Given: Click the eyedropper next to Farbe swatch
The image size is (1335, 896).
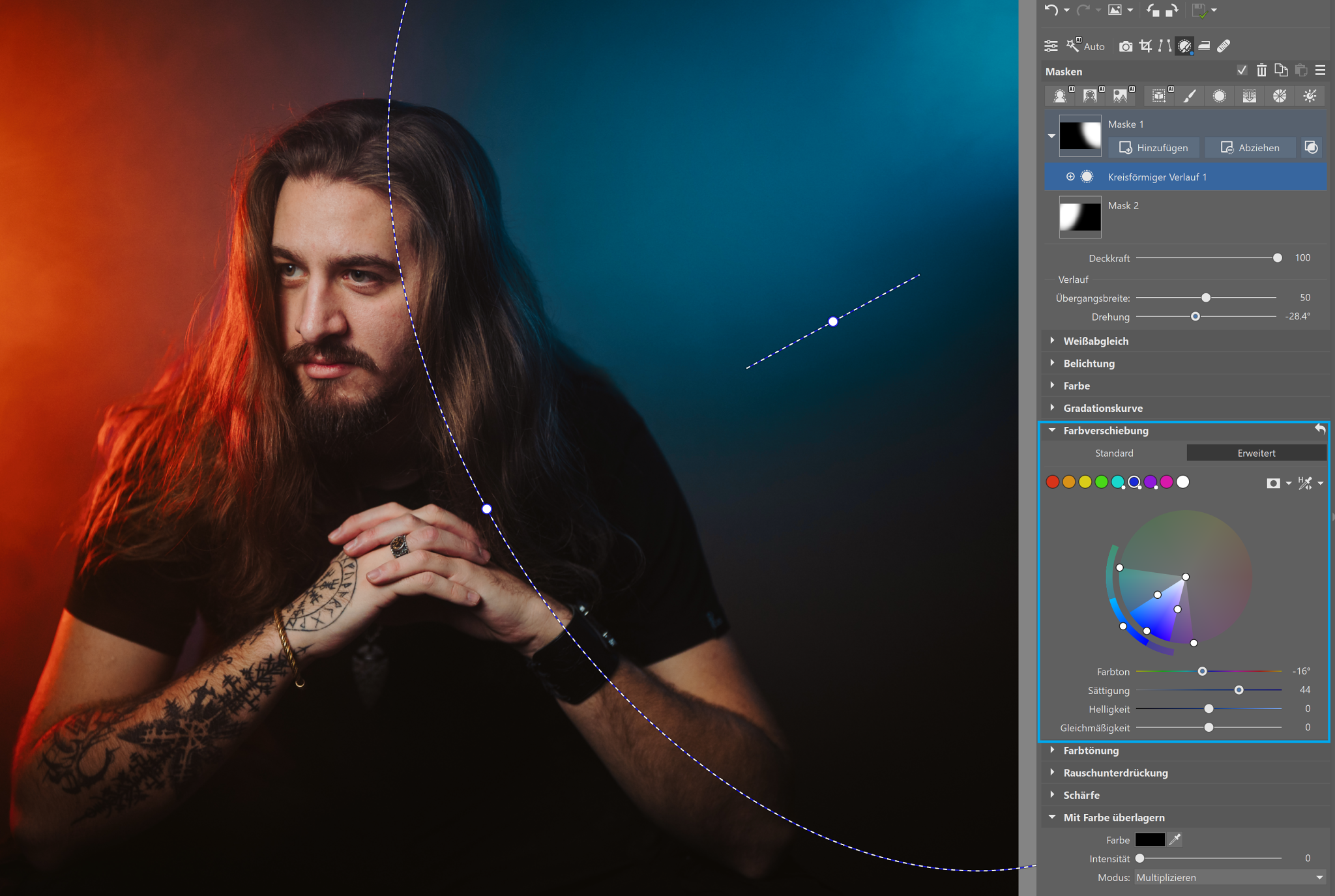Looking at the screenshot, I should 1175,839.
